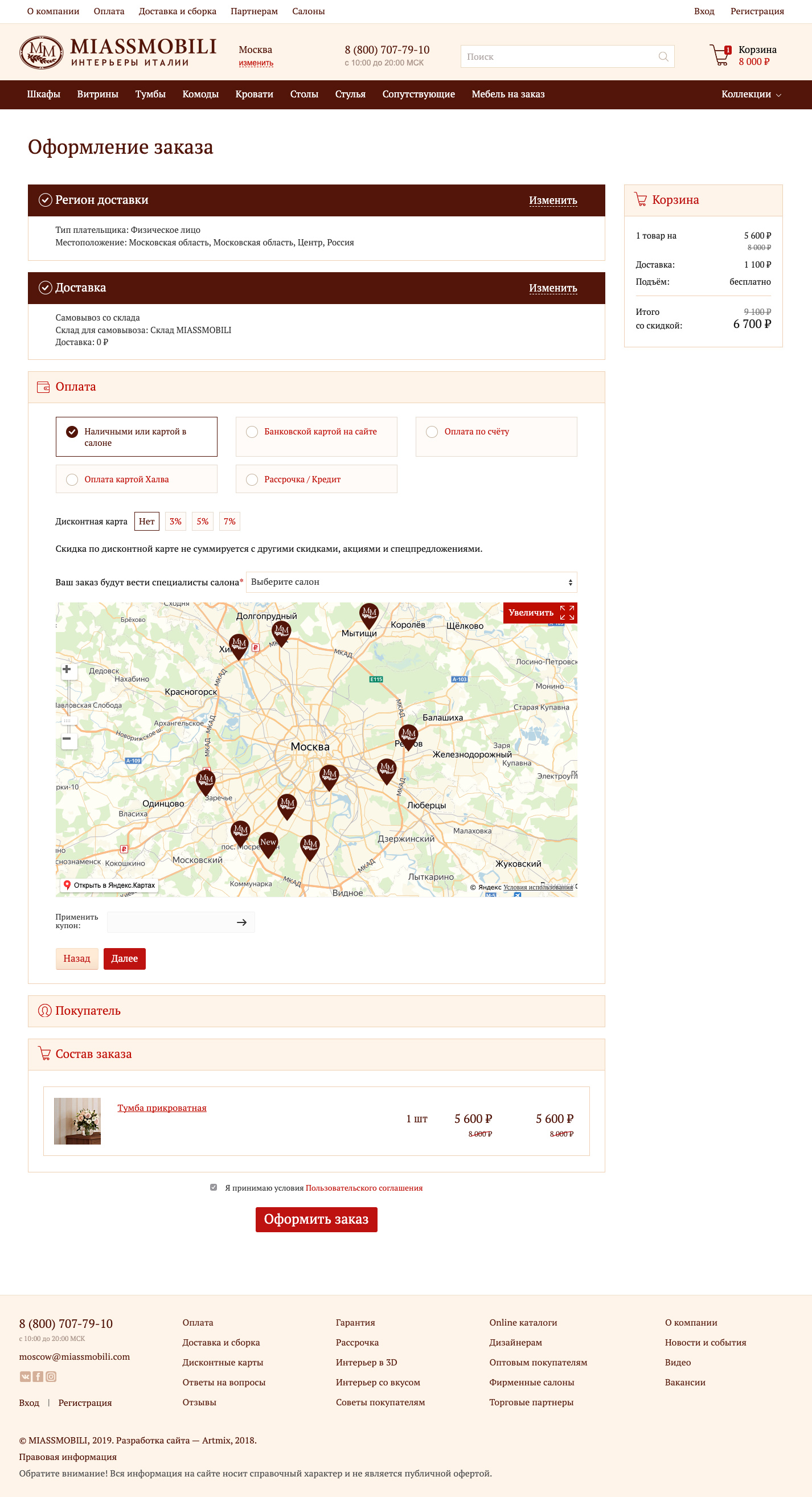The height and width of the screenshot is (1497, 812).
Task: Click Открыть в Яндекс.Картах pin link
Action: tap(110, 885)
